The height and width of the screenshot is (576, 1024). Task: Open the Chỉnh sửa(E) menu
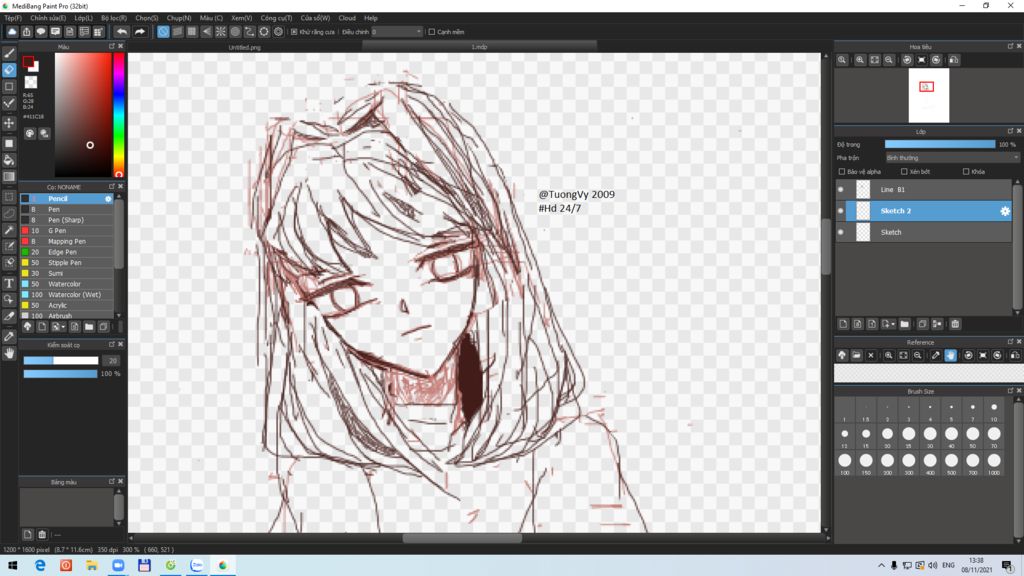(x=48, y=18)
